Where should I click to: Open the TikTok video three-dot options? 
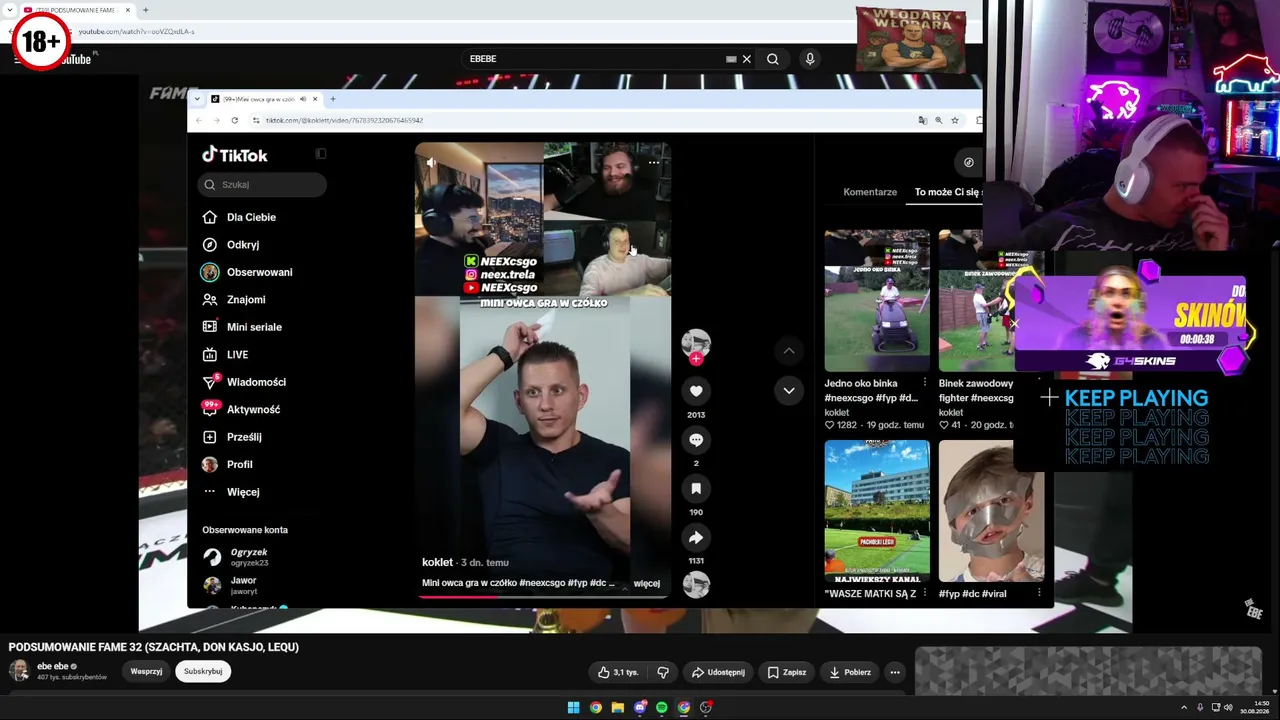[654, 162]
